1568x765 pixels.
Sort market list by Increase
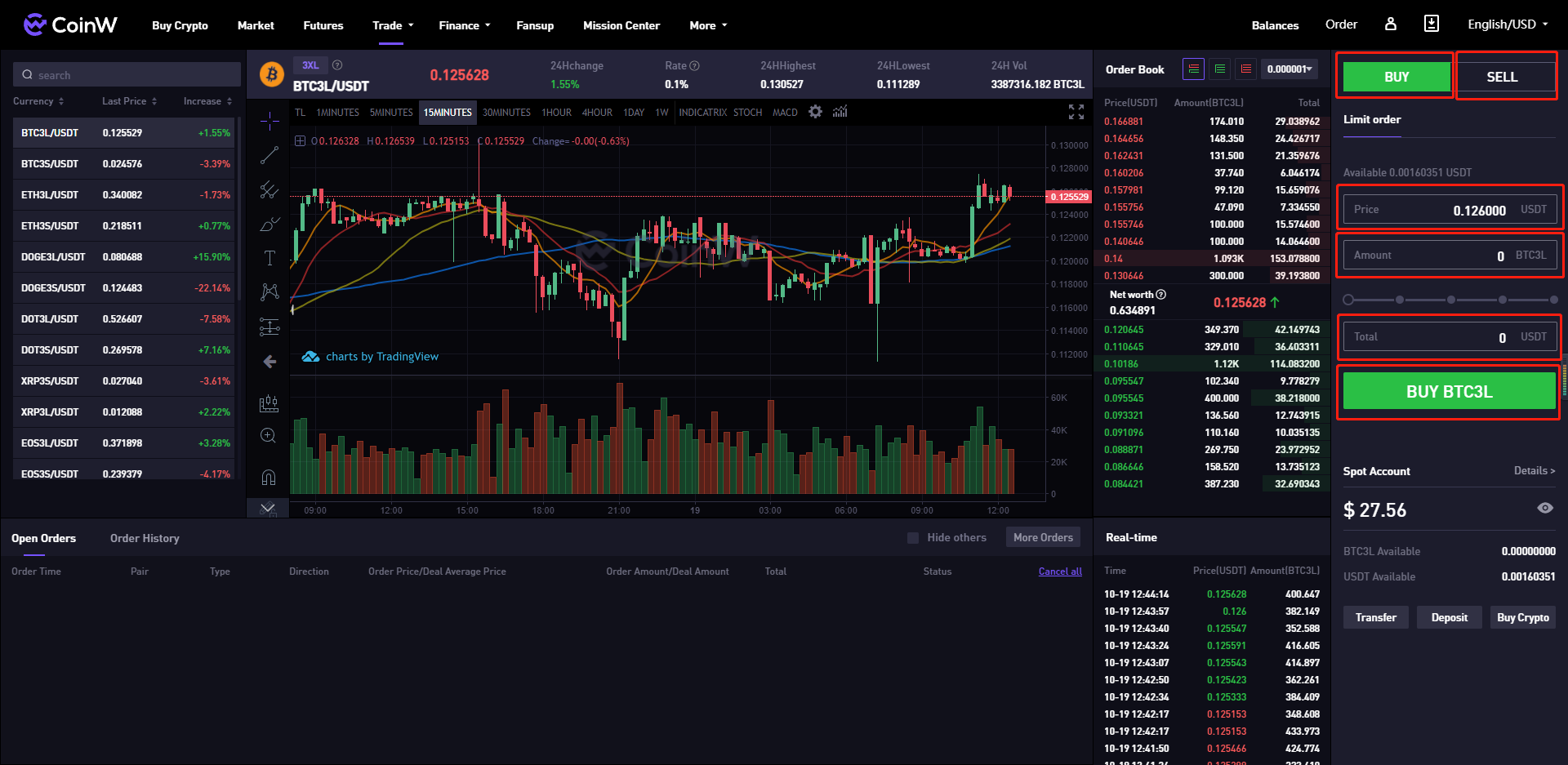click(x=207, y=101)
